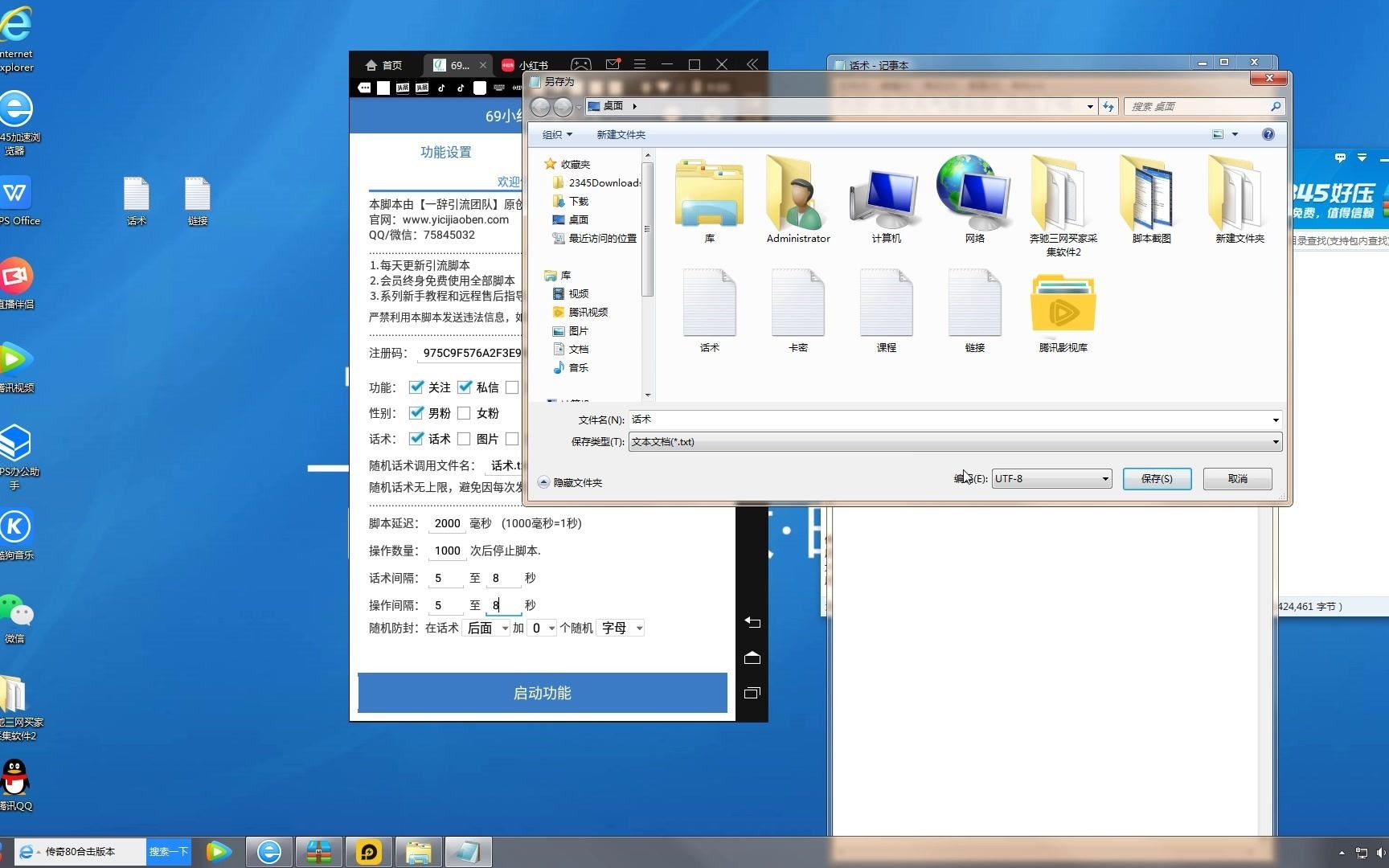Tap the emulator recent apps button

752,693
